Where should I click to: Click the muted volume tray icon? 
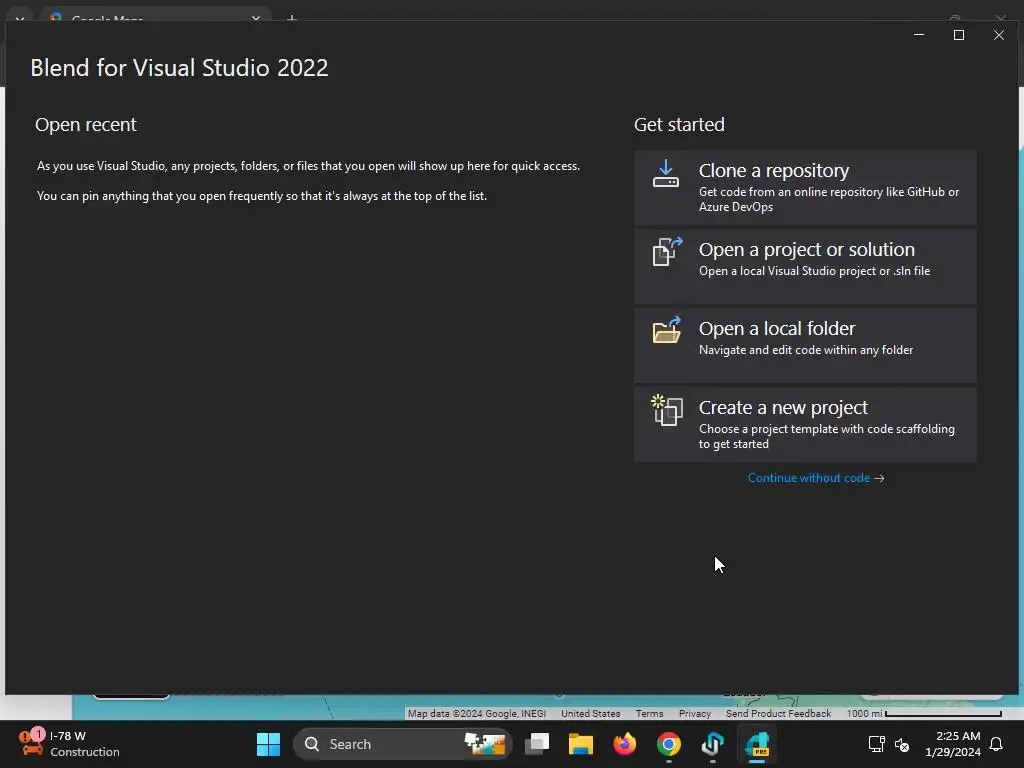tap(902, 744)
